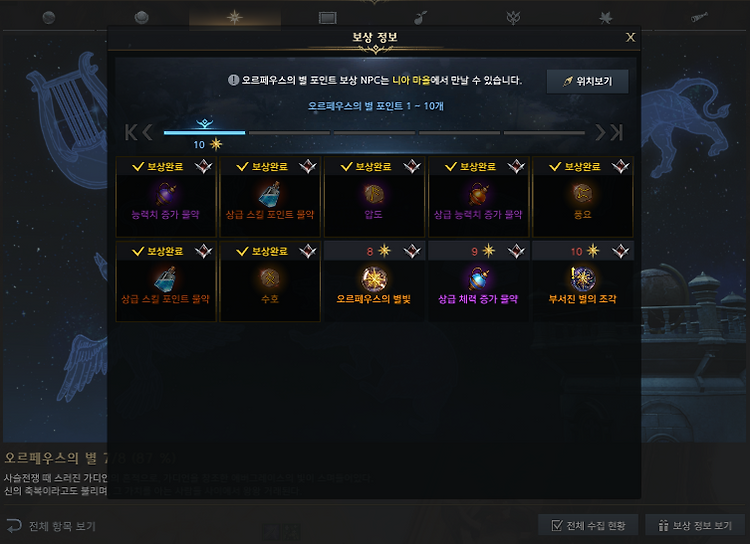Click the 오르페우스의 별빛 reward icon
Image resolution: width=750 pixels, height=544 pixels.
coord(374,279)
